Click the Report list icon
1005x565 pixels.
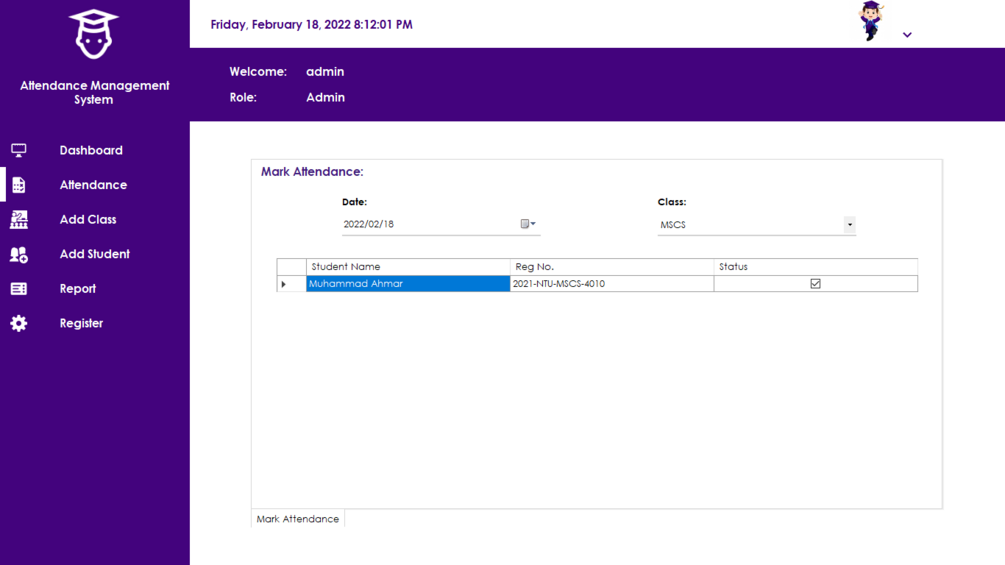tap(19, 289)
